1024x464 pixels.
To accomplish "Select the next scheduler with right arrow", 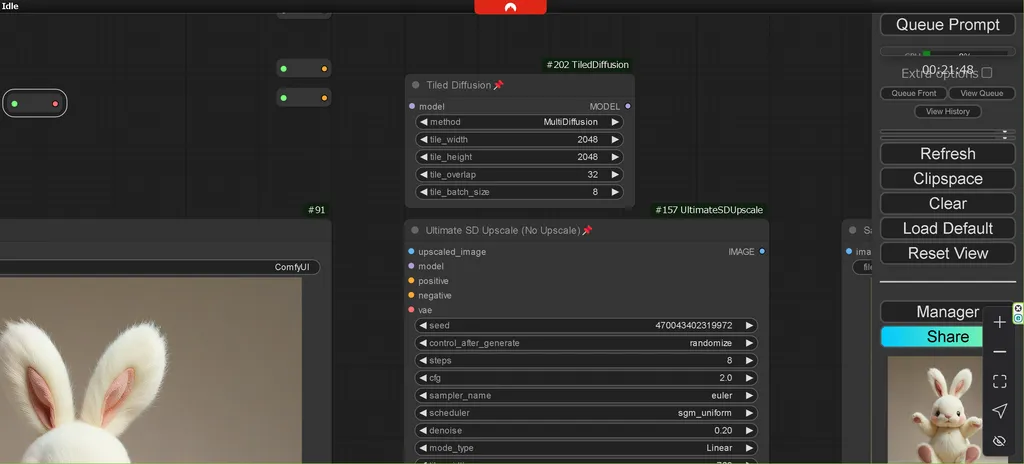I will pyautogui.click(x=749, y=413).
